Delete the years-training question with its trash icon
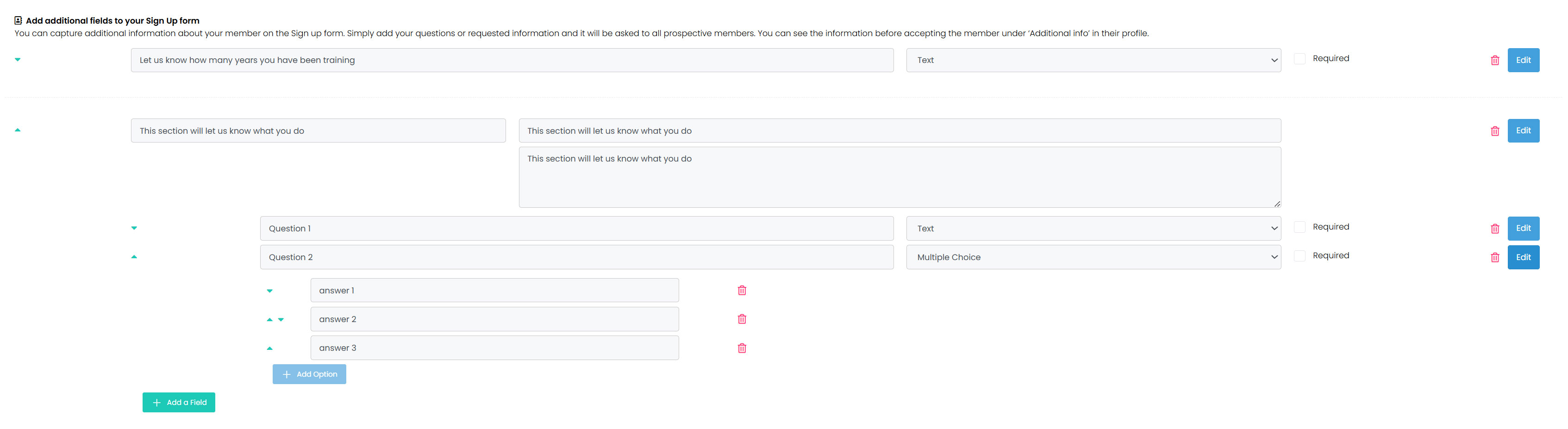This screenshot has width=1568, height=429. coord(1494,60)
